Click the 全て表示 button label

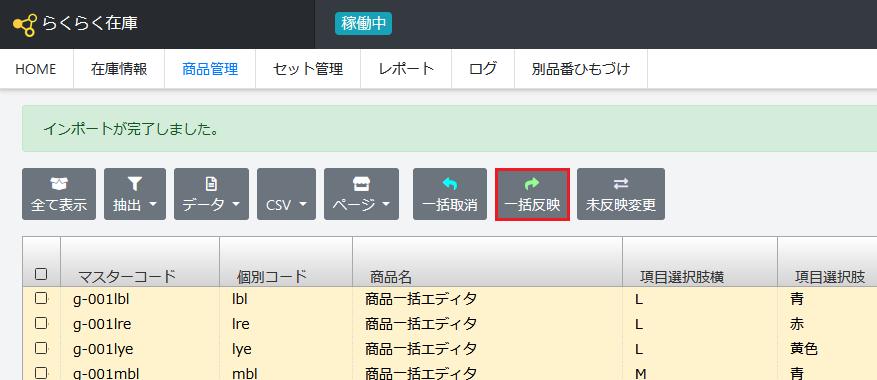click(x=59, y=205)
